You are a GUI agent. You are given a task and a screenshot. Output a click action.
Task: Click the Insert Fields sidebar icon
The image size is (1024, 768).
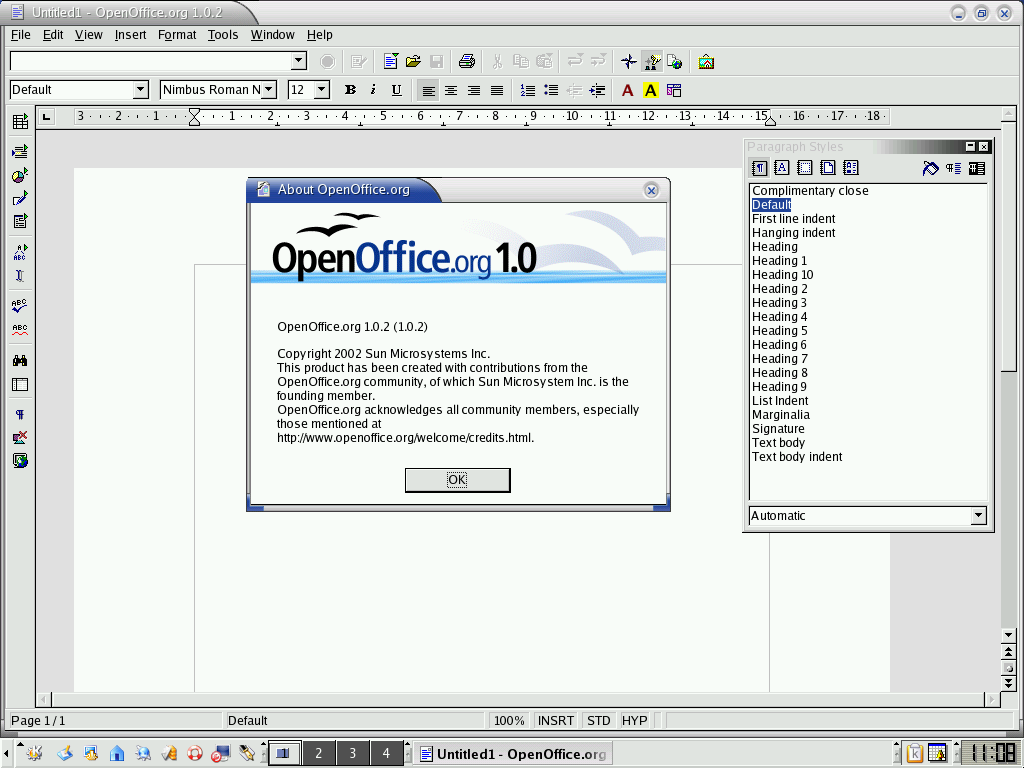20,152
